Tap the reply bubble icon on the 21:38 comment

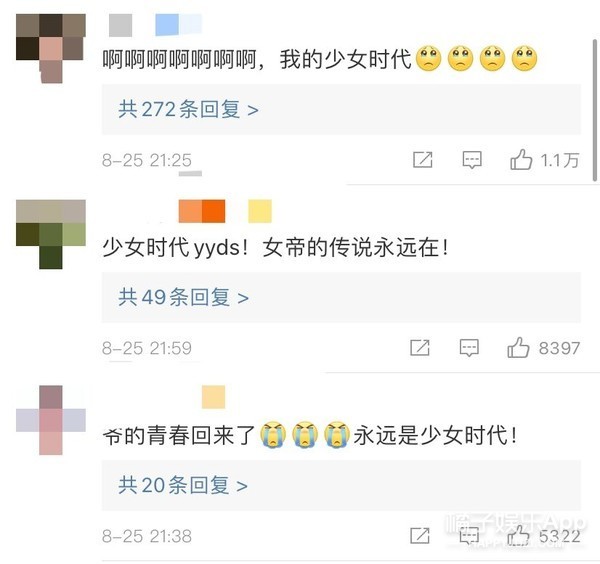coord(469,535)
